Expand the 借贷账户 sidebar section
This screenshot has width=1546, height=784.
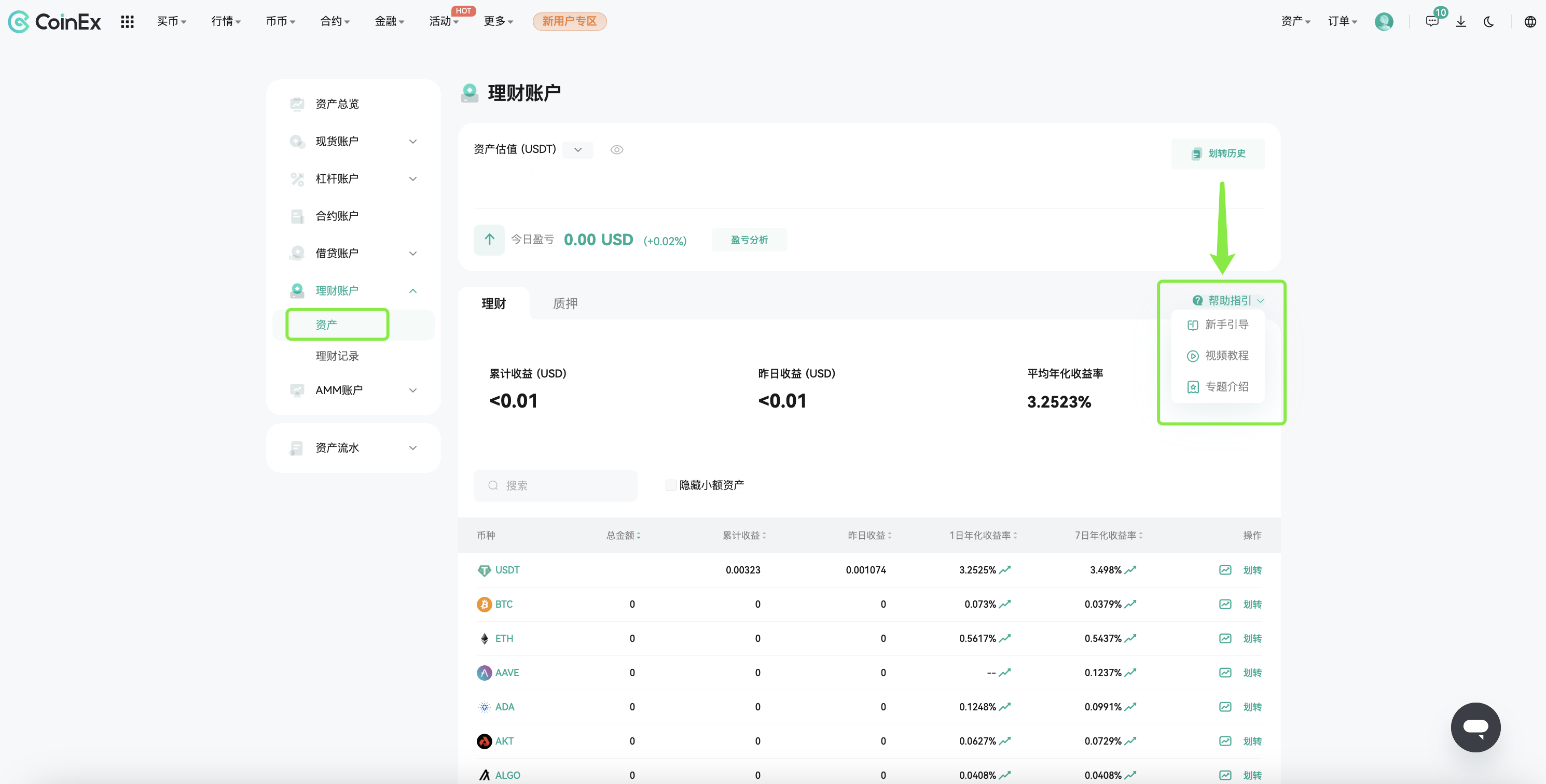[413, 253]
